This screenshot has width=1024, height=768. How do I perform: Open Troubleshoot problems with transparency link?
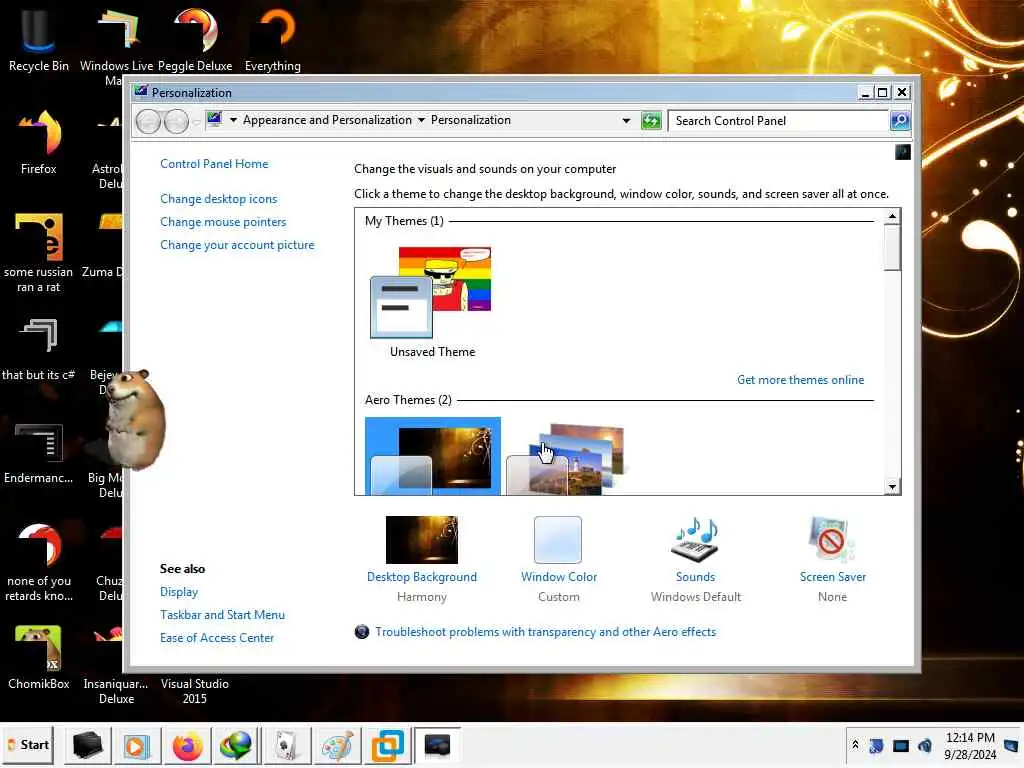545,632
